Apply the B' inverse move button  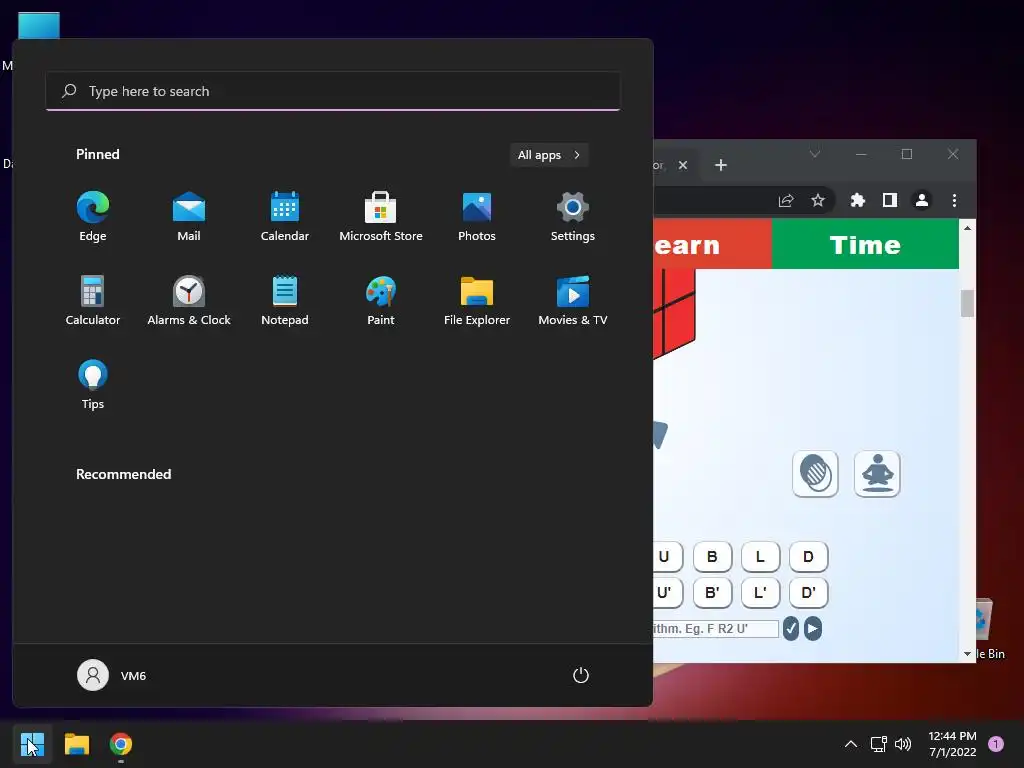[712, 593]
